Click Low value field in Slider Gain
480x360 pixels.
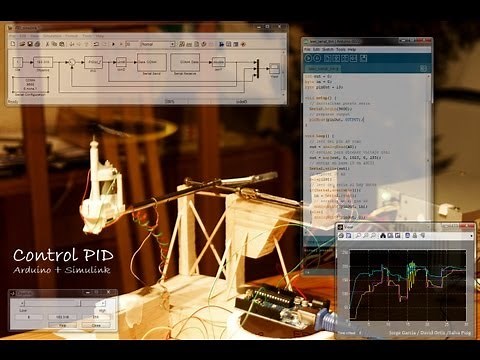(x=29, y=317)
